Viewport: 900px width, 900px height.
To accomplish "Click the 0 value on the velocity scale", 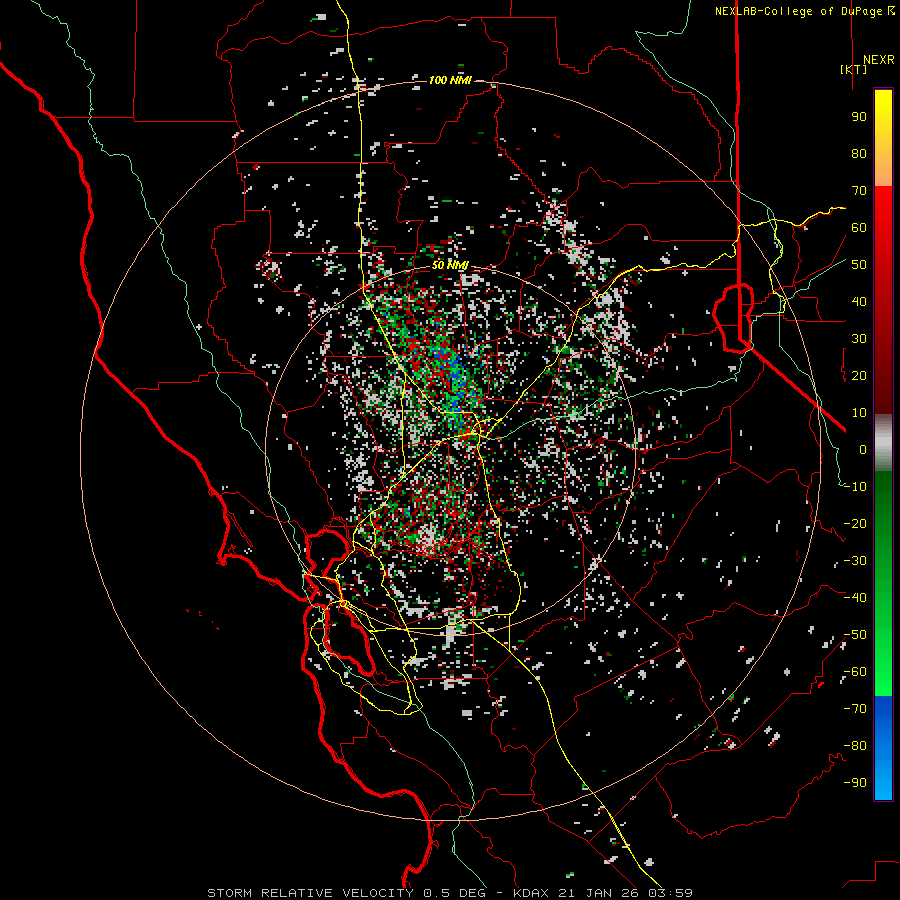I will click(x=863, y=450).
